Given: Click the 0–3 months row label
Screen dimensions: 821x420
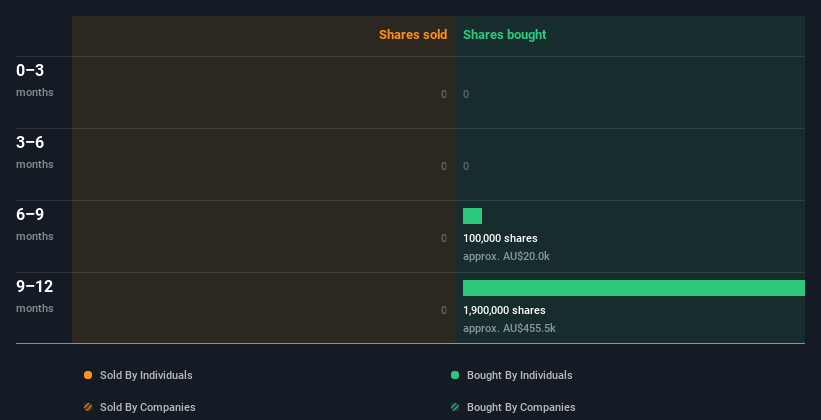Looking at the screenshot, I should pos(35,80).
